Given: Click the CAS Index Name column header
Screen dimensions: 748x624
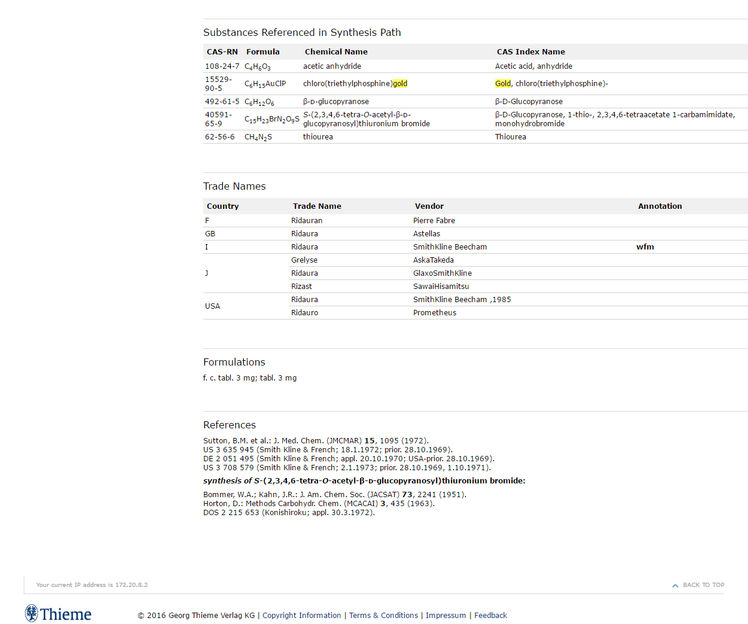Looking at the screenshot, I should pyautogui.click(x=530, y=52).
